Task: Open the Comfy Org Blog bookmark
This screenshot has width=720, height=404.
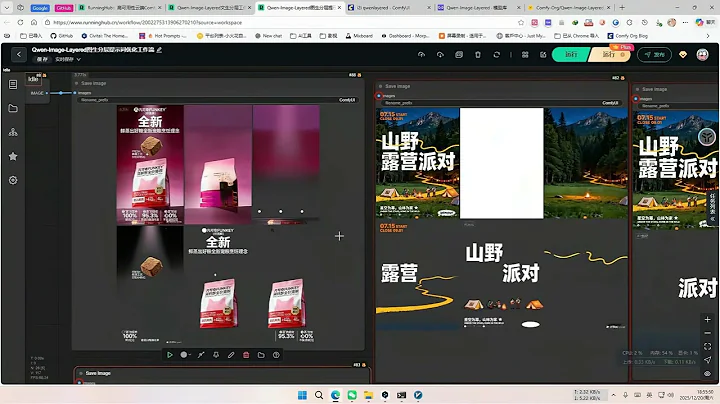Action: coord(628,35)
